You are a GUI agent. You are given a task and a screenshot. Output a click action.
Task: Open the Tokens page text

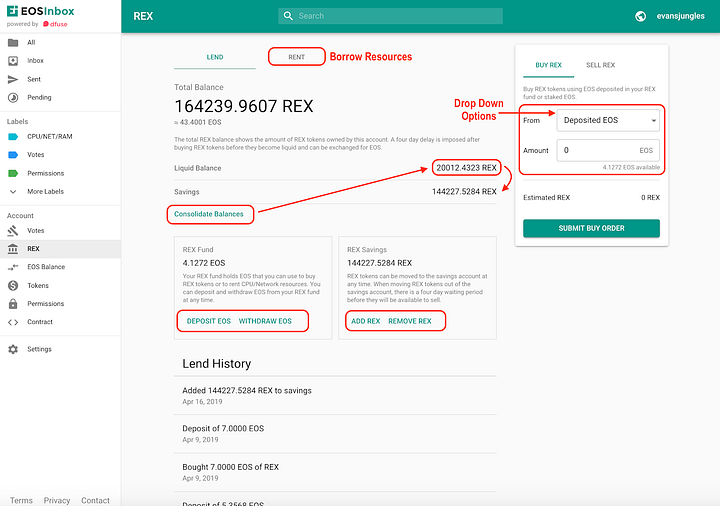(x=38, y=286)
